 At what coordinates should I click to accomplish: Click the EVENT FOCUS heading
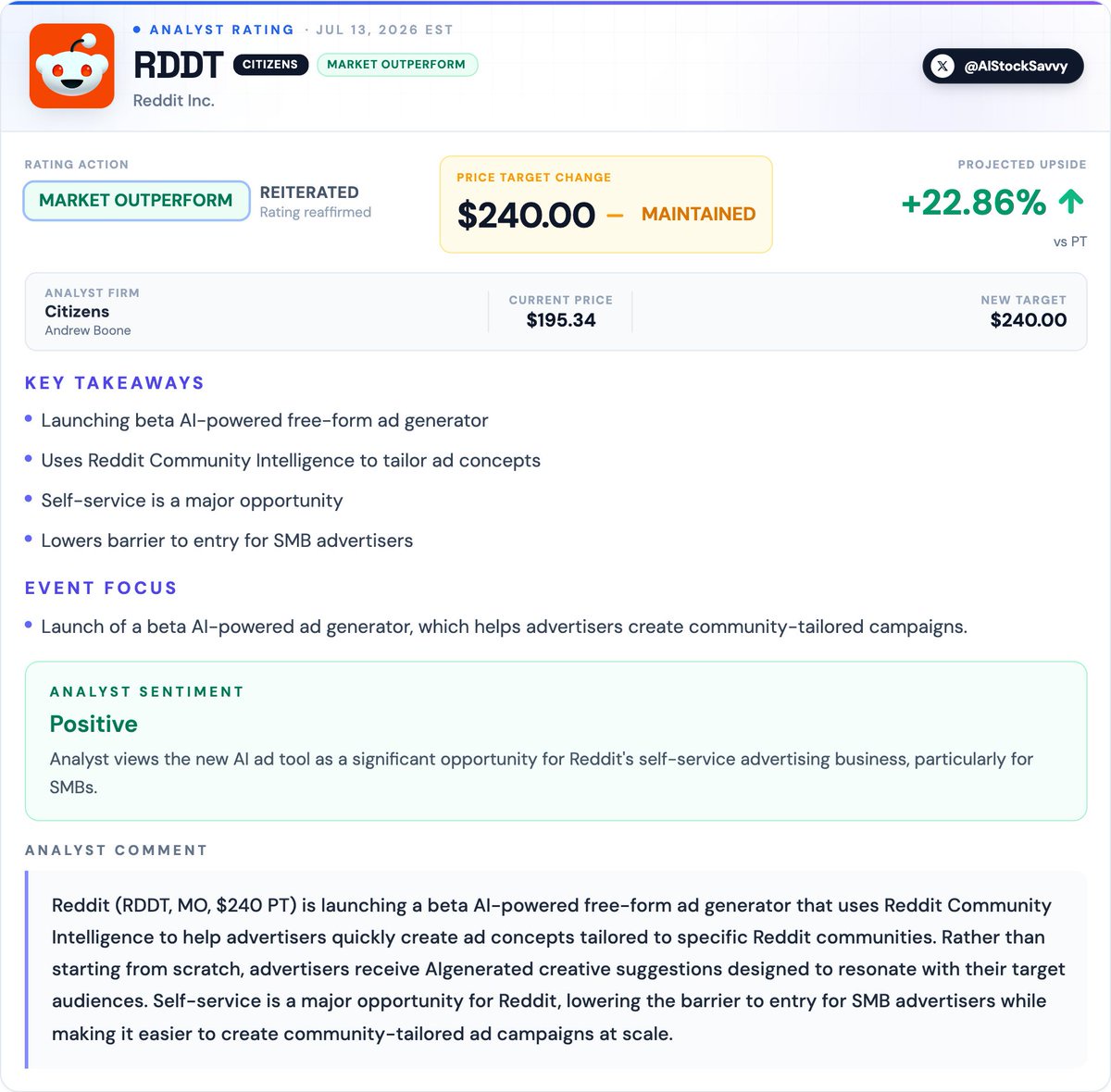tap(101, 588)
